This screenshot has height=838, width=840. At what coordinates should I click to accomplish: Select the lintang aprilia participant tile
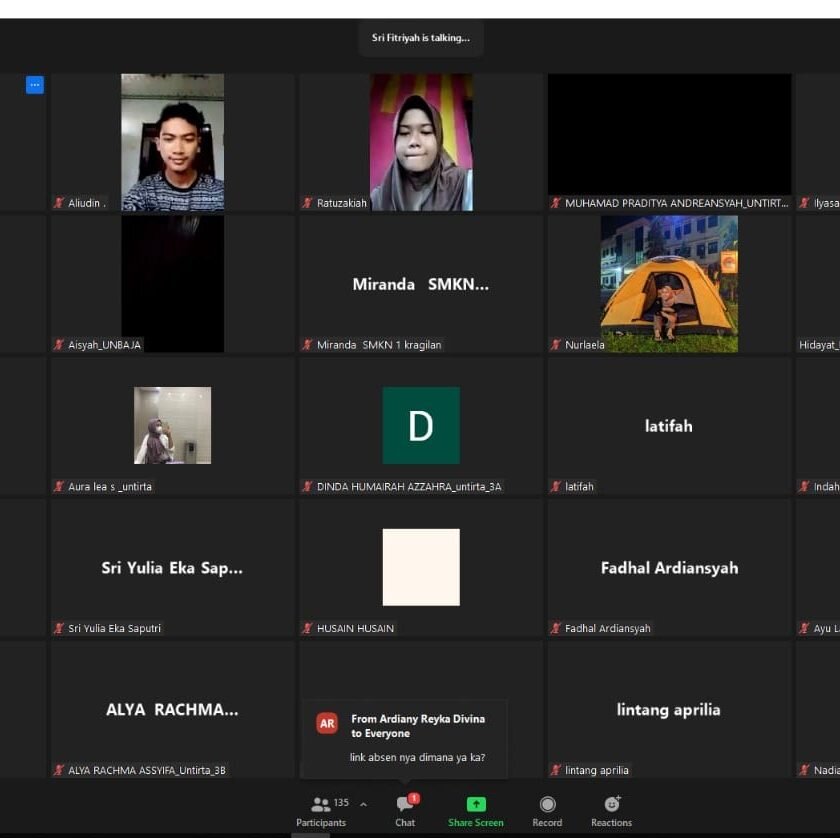pos(669,710)
